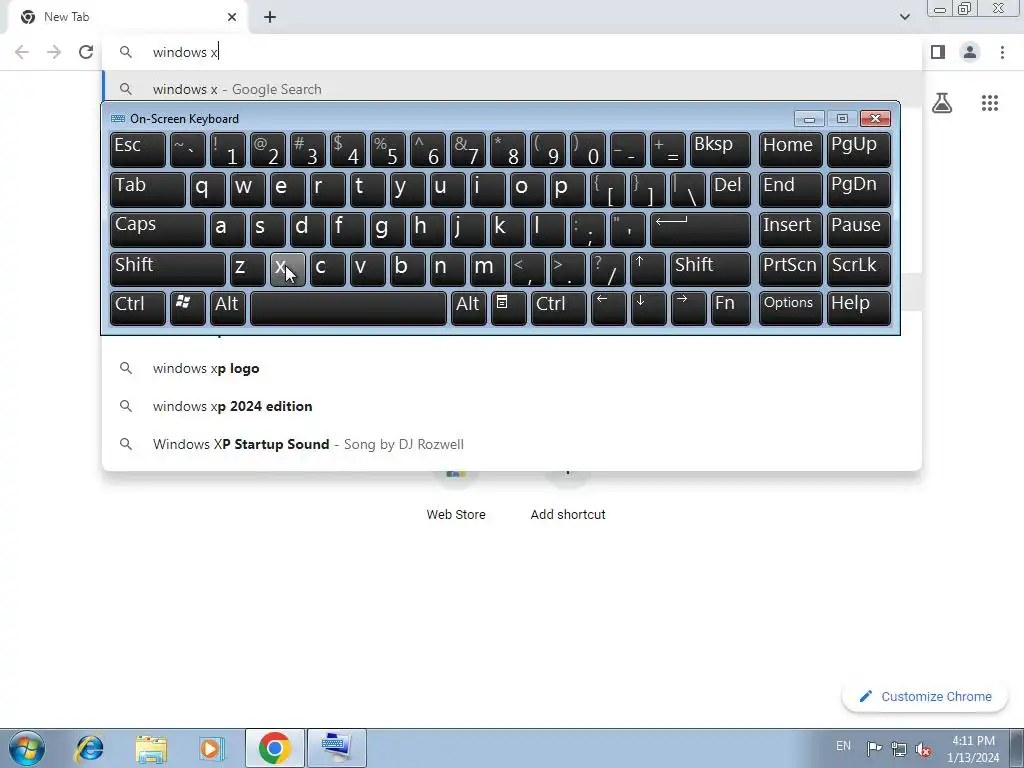Switch to On-Screen Keyboard taskbar button
Viewport: 1024px width, 768px height.
(337, 748)
